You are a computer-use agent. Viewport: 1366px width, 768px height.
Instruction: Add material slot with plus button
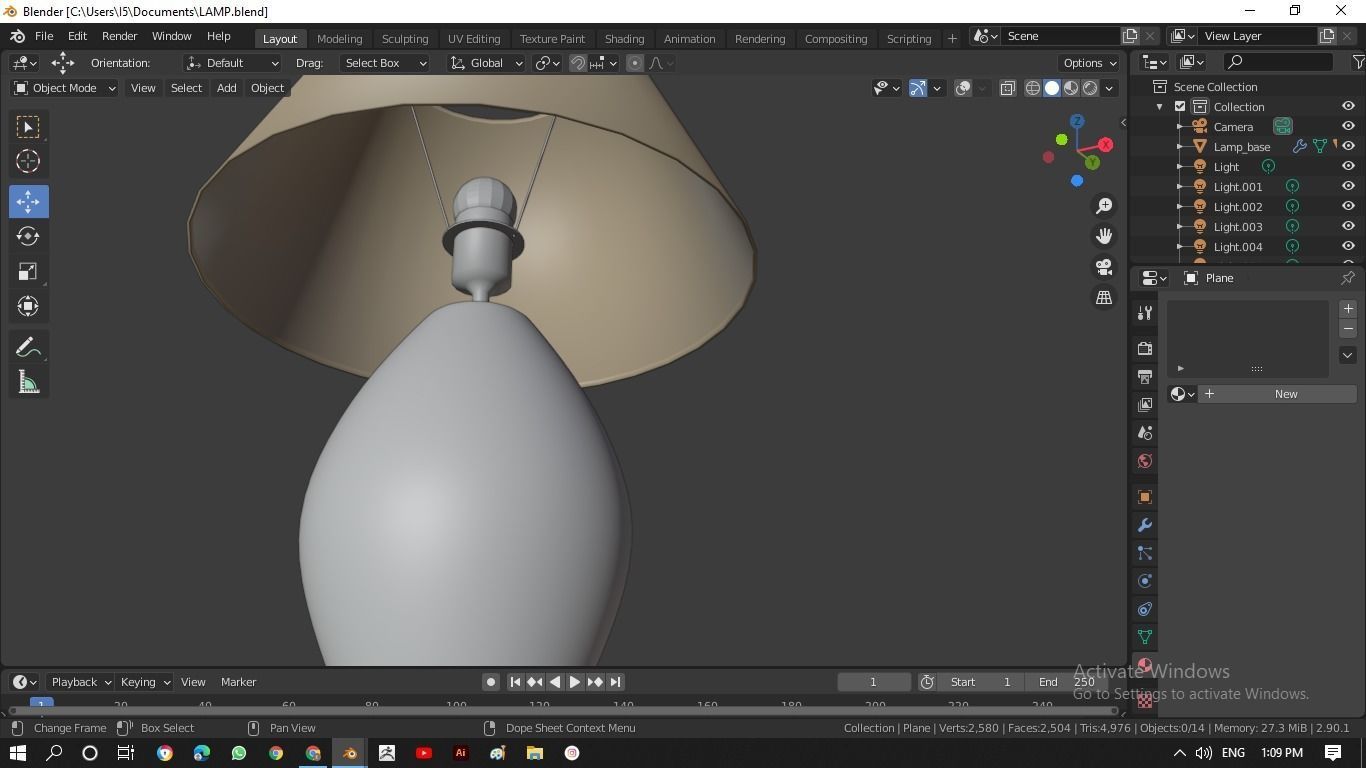click(1348, 309)
